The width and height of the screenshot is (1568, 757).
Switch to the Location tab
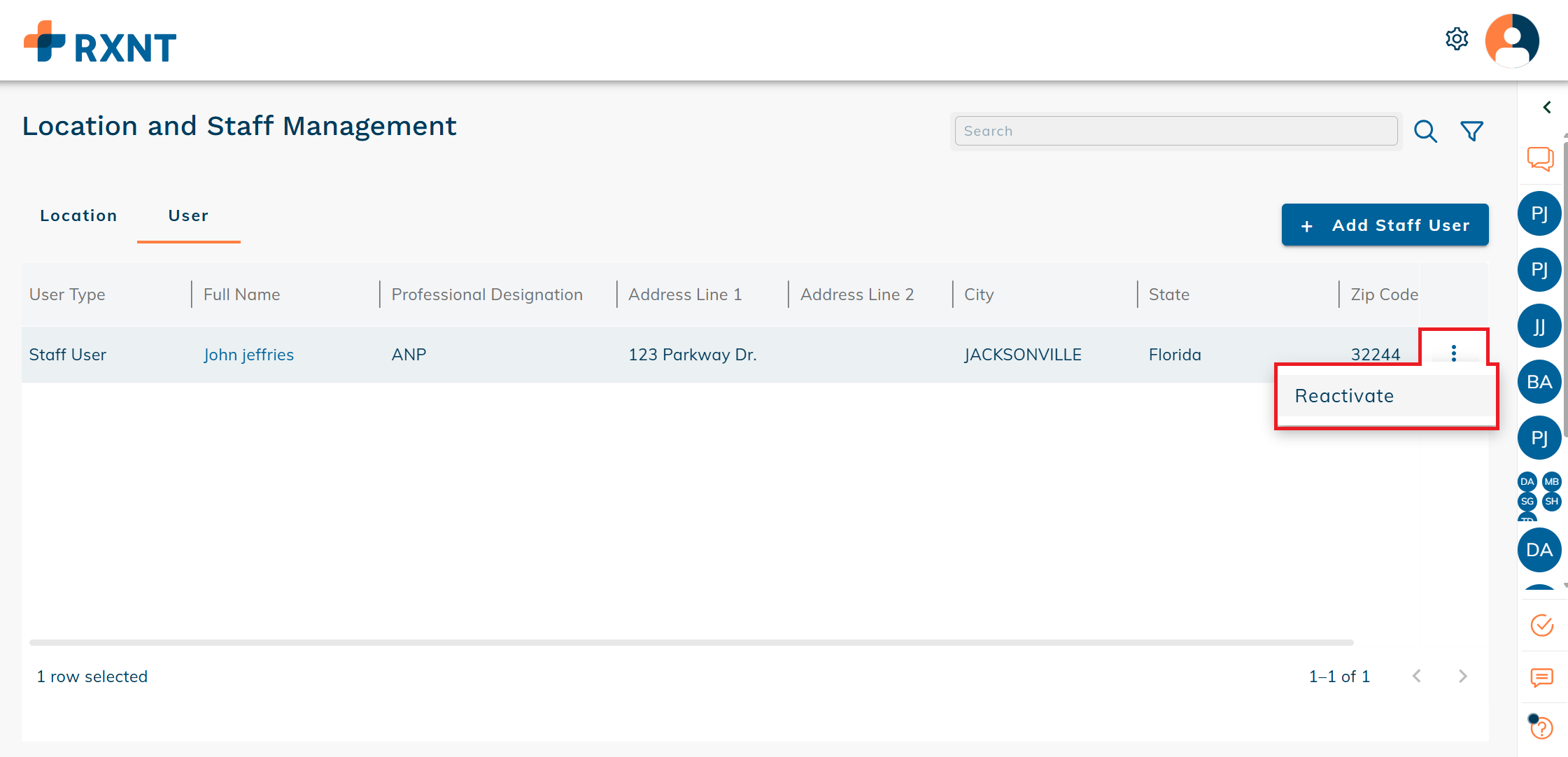[x=78, y=215]
